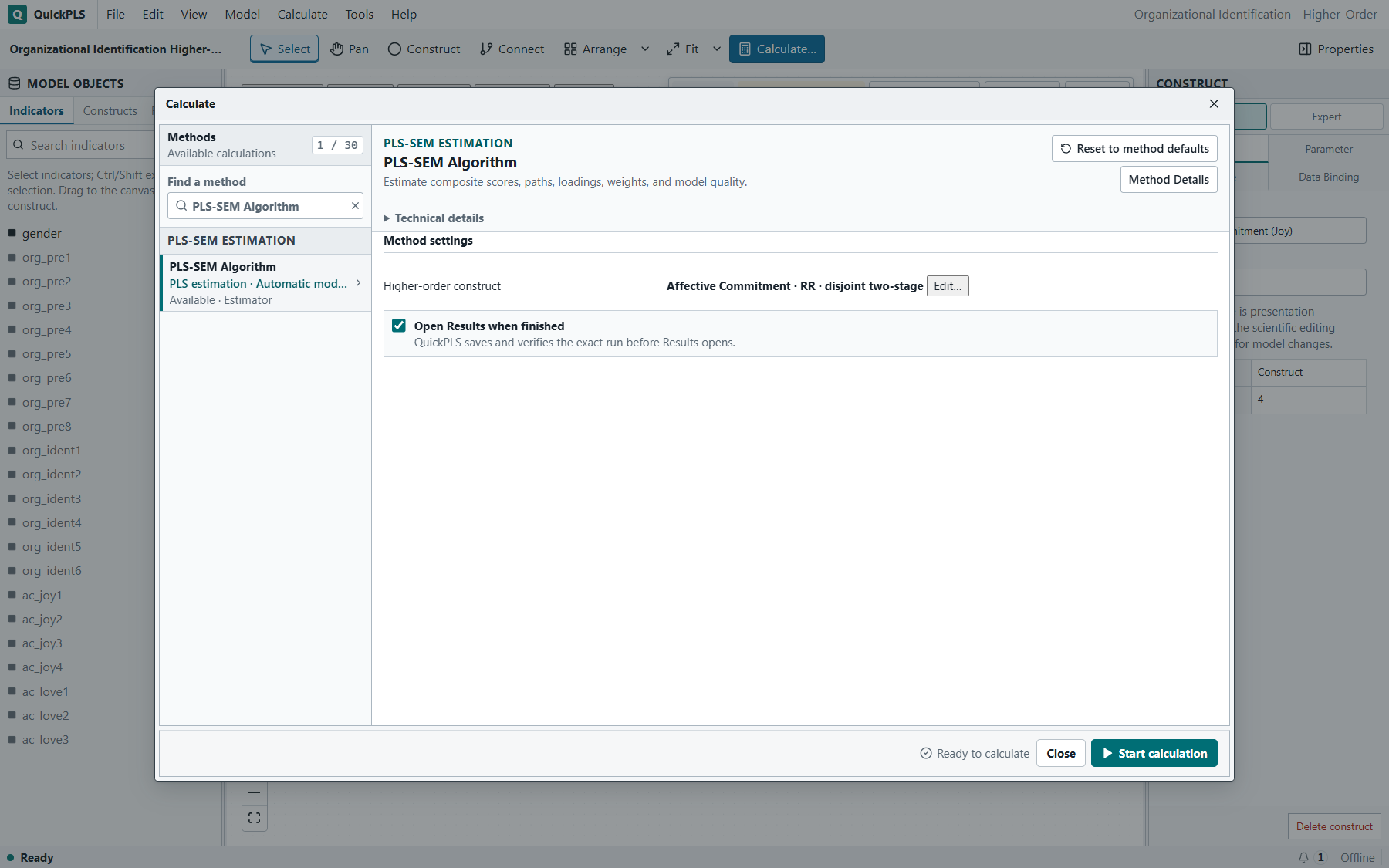
Task: Clear the PLS-SEM Algorithm search text
Action: pos(355,206)
